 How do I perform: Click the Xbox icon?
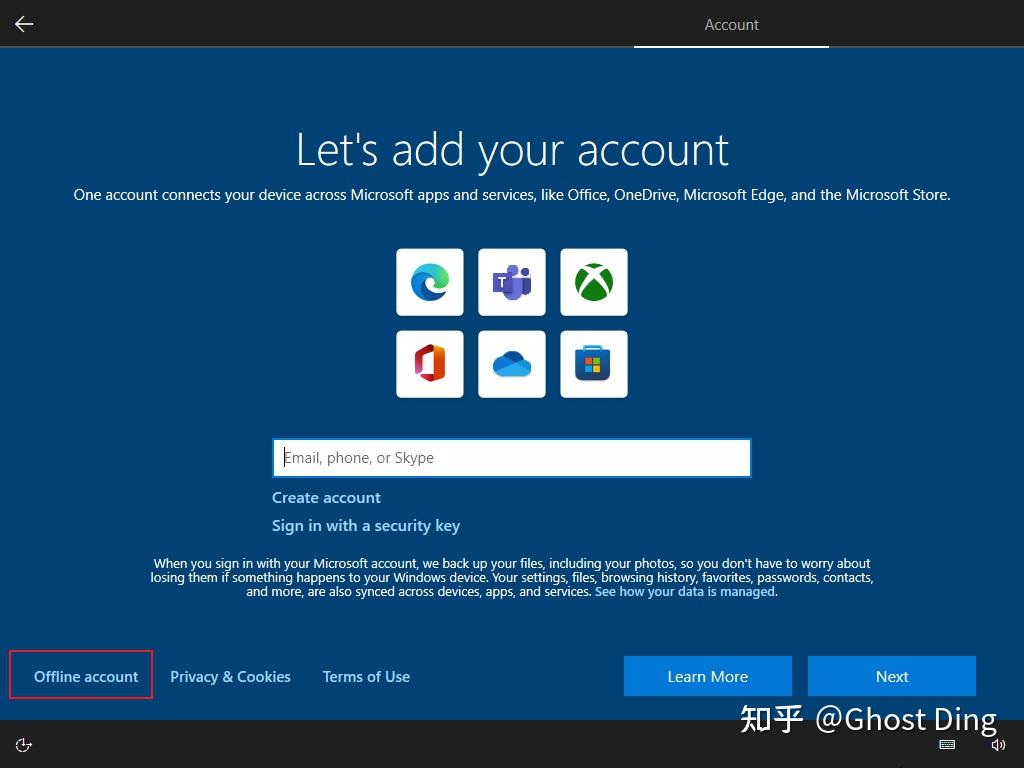593,281
